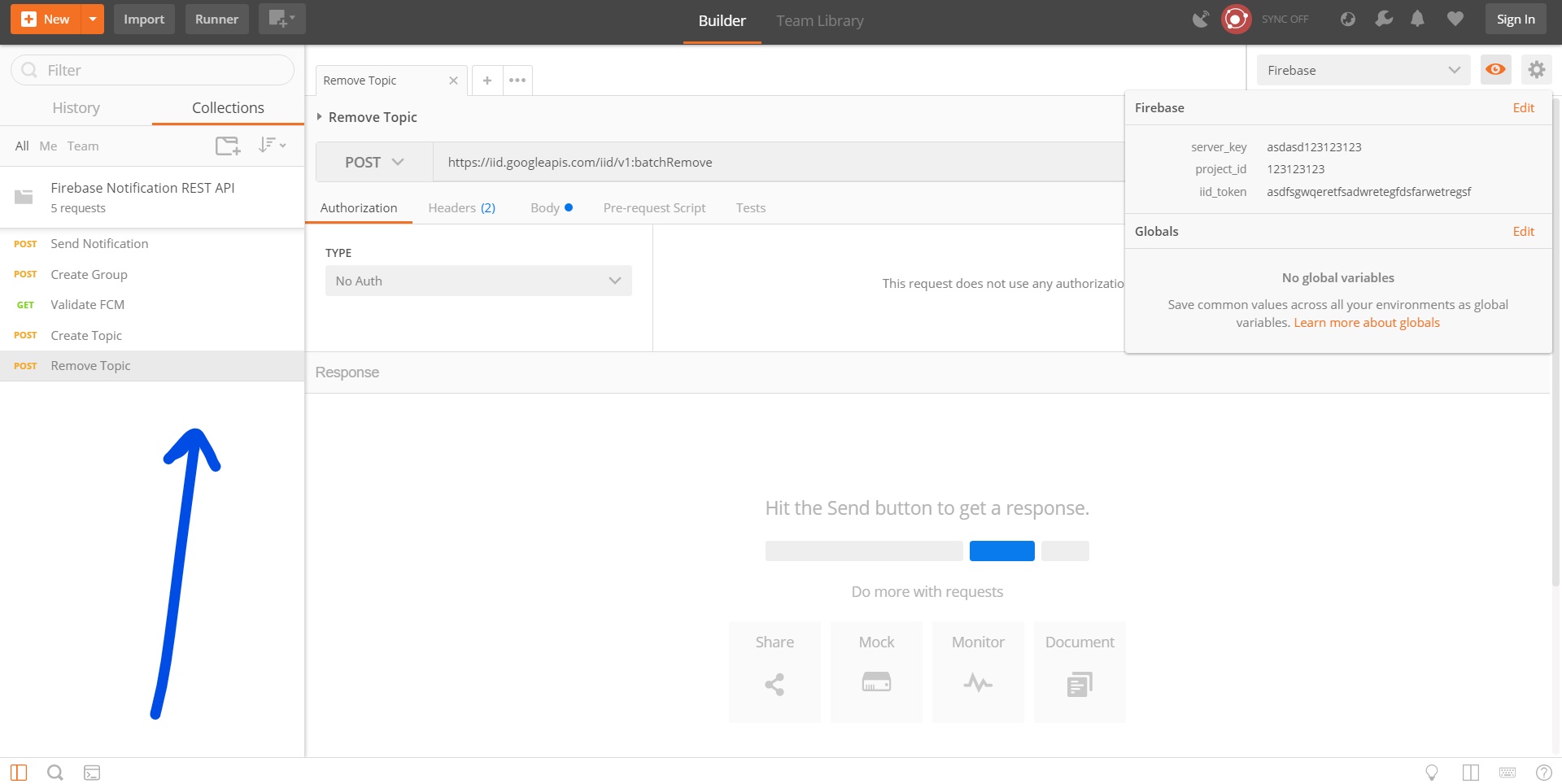Open the Pre-request Script tab
This screenshot has width=1562, height=784.
click(654, 207)
